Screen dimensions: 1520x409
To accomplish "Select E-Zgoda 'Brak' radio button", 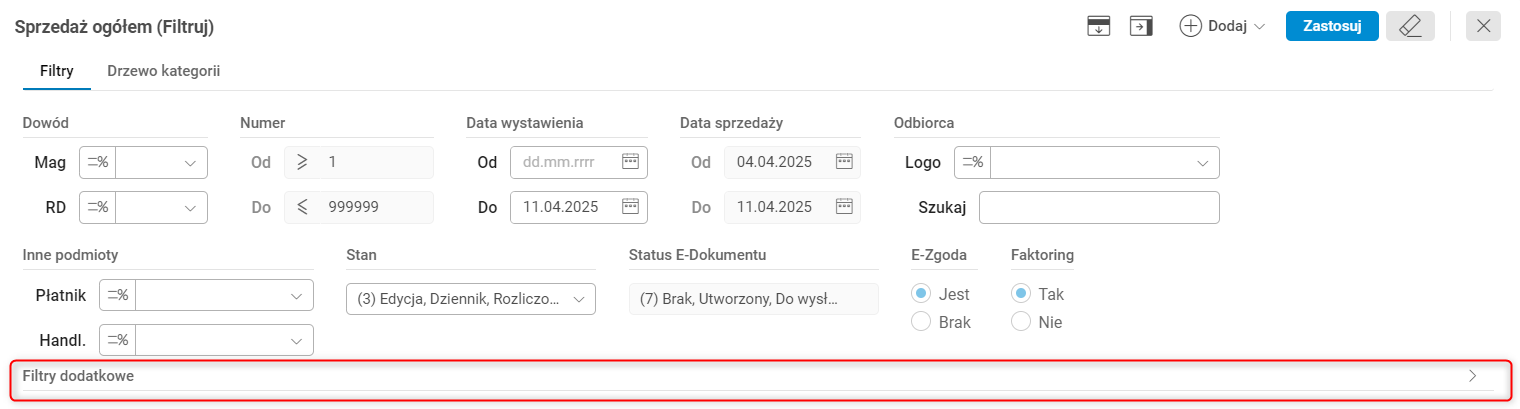I will pos(921,322).
